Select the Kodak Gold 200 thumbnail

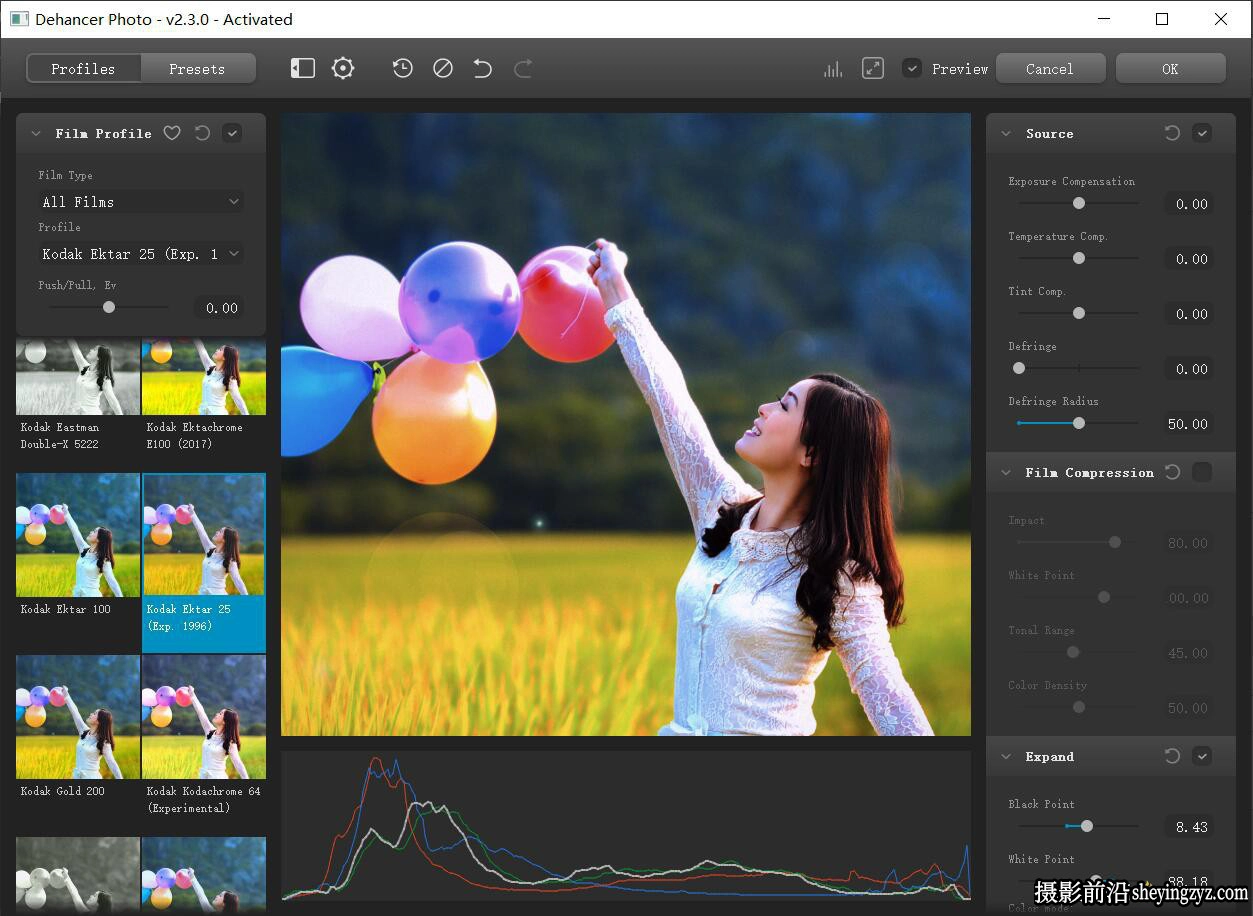(78, 717)
